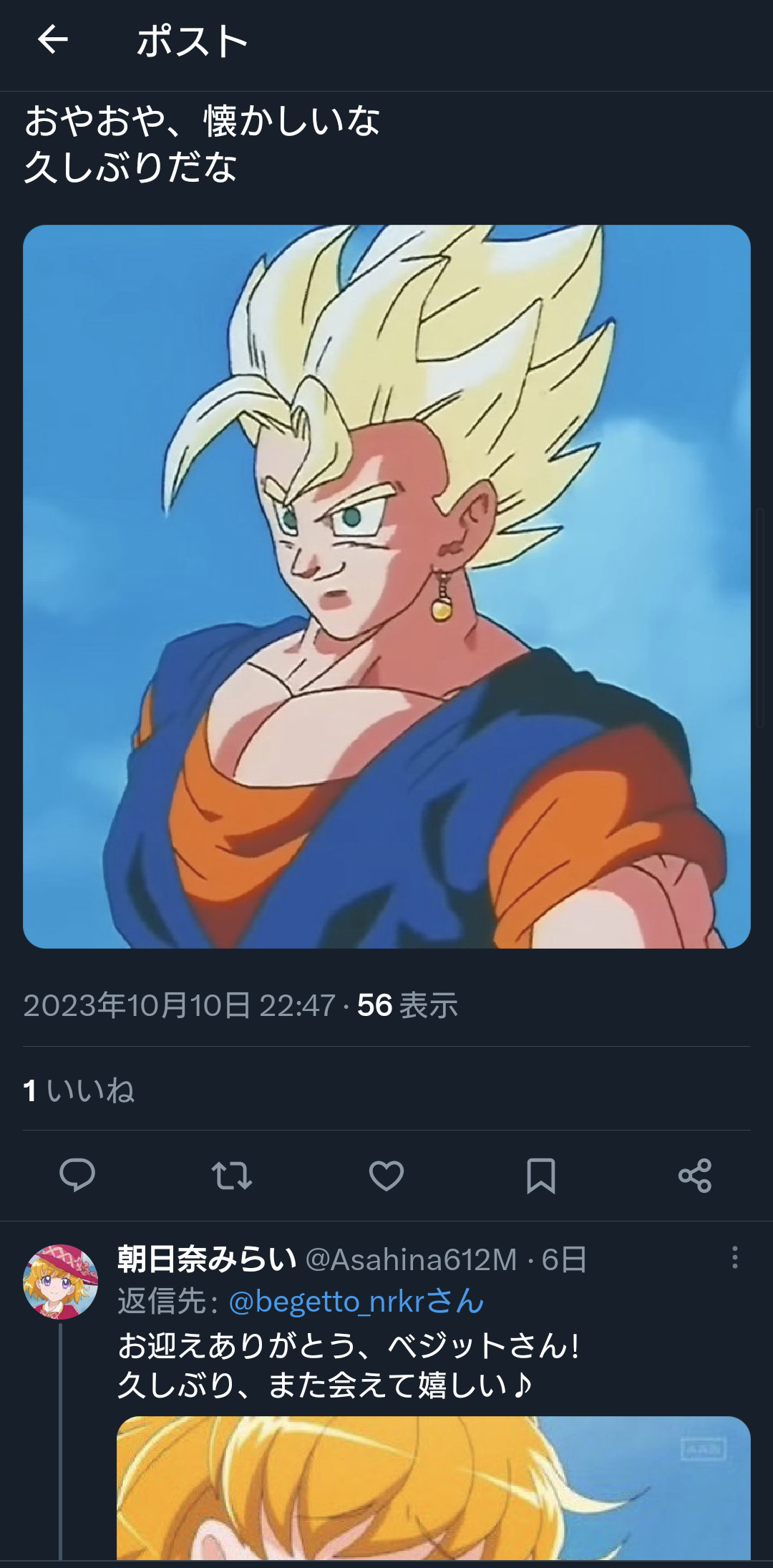The width and height of the screenshot is (773, 1568).
Task: Tap the 朝日奈みらい display name
Action: (207, 1259)
